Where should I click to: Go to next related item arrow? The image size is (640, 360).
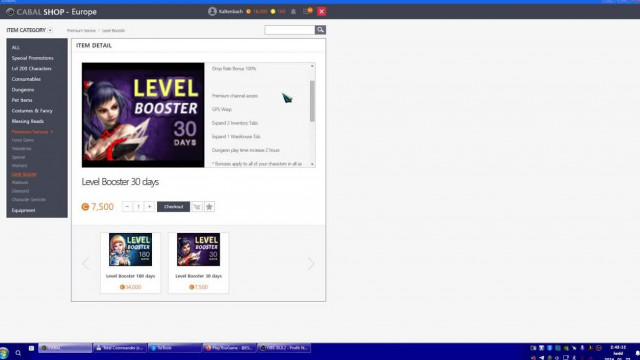pos(311,263)
